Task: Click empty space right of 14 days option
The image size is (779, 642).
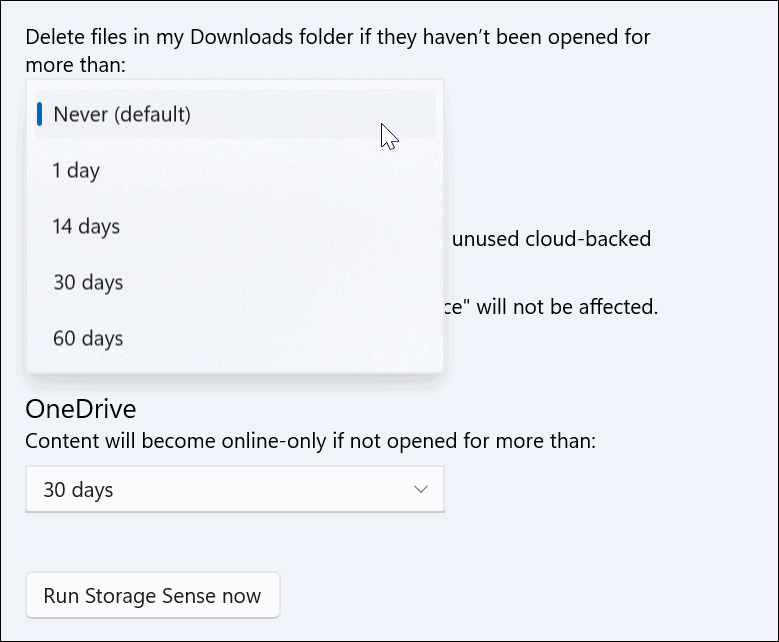Action: 300,226
